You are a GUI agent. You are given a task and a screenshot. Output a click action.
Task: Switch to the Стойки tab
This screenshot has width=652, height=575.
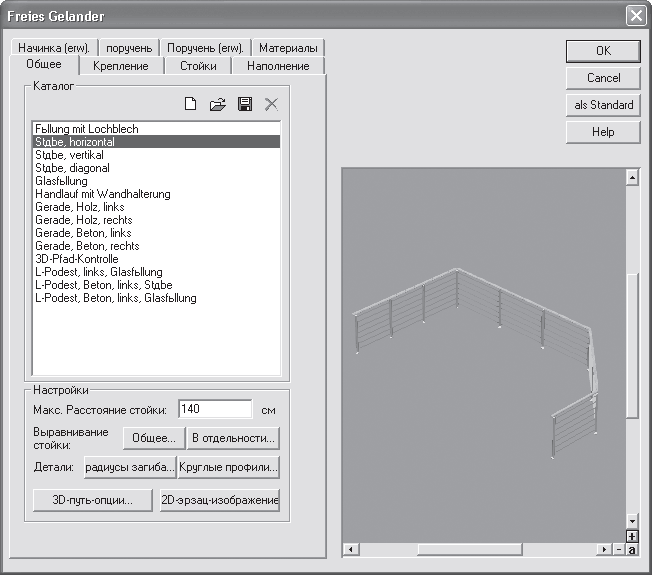pos(198,66)
